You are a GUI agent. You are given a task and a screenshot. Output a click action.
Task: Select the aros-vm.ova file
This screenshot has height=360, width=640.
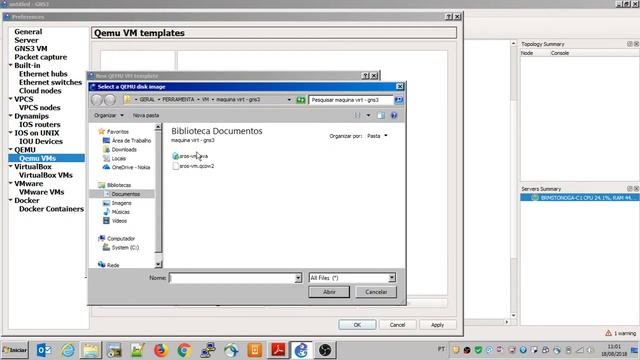(190, 156)
